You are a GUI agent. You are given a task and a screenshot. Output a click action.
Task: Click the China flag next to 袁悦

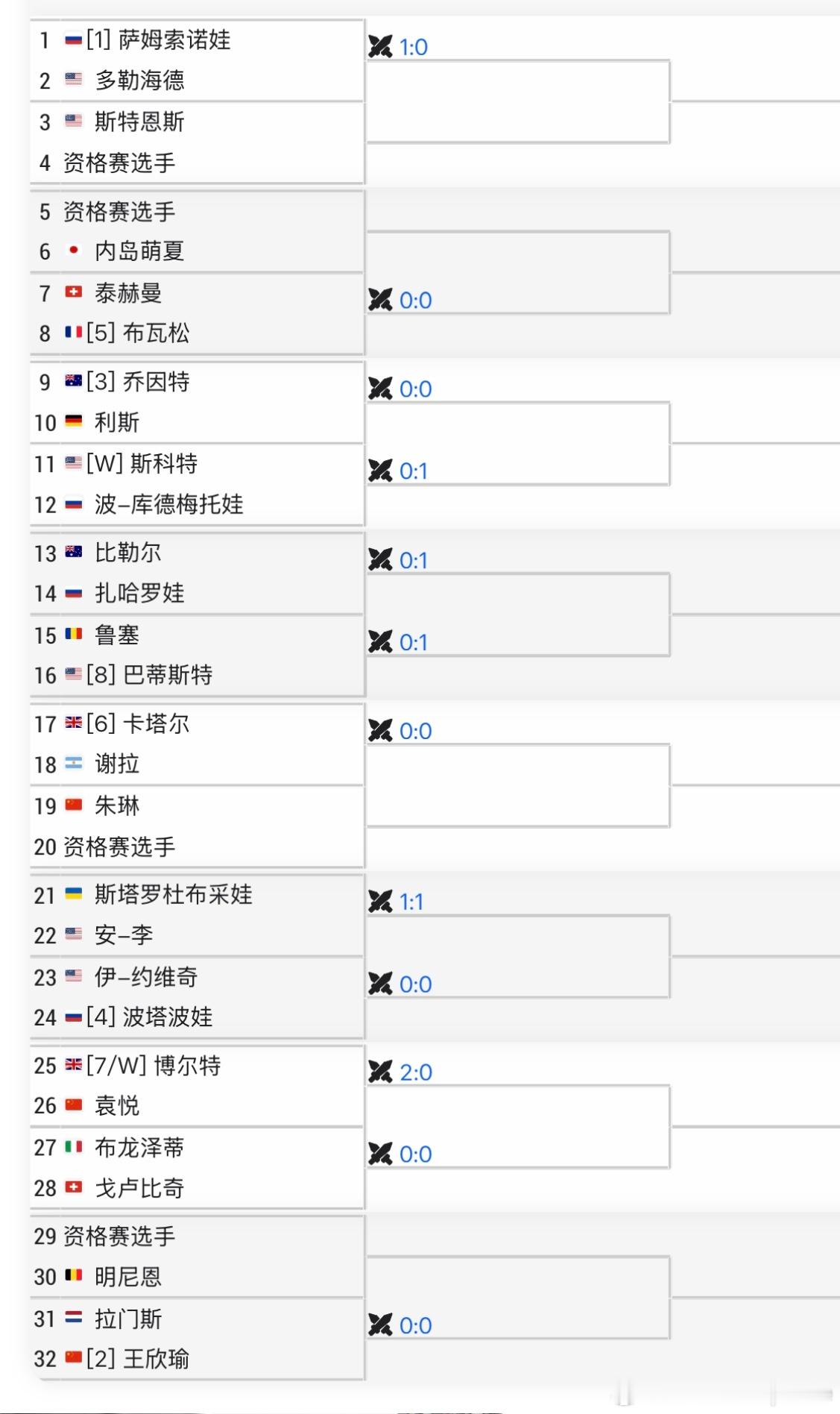73,1105
